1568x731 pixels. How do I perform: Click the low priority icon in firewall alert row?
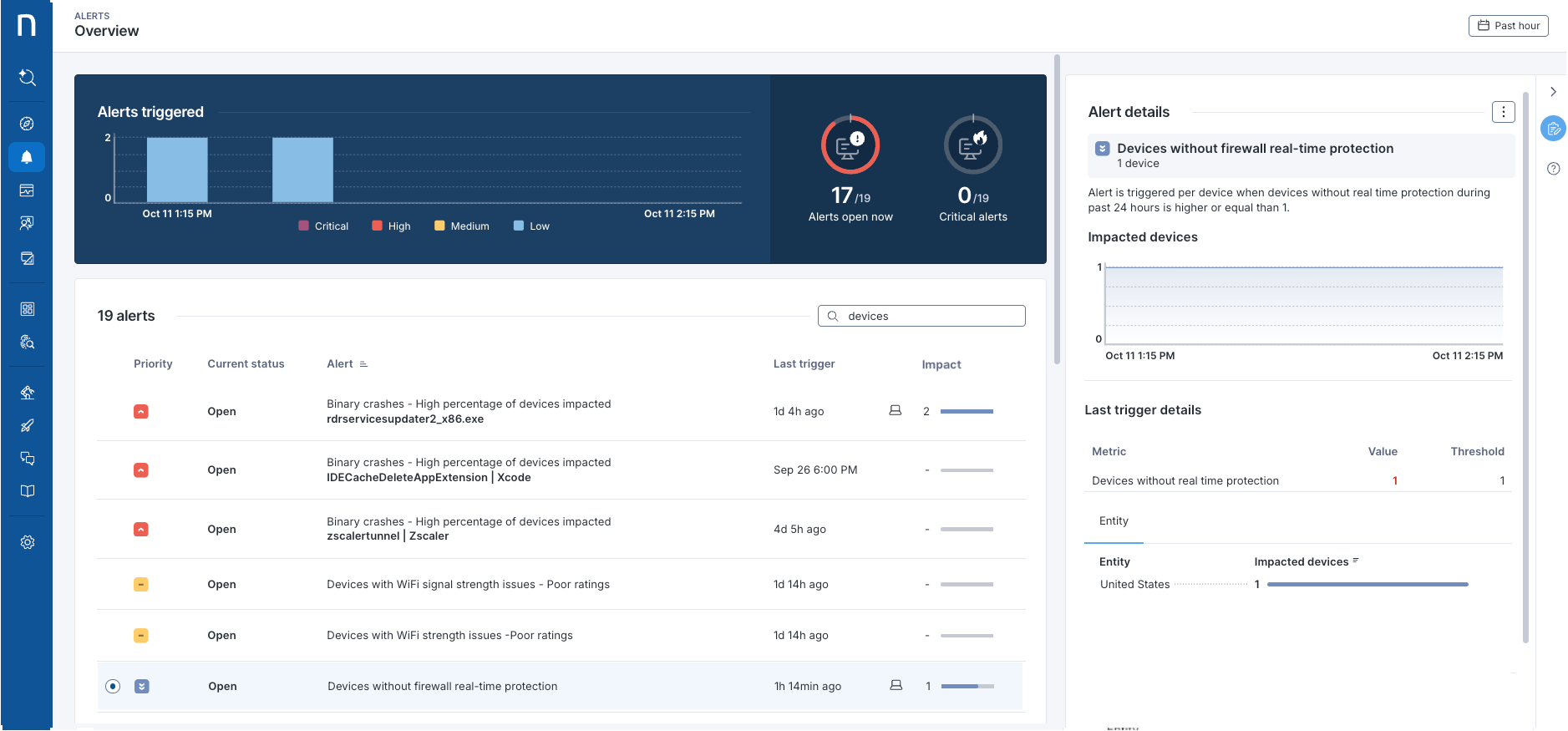click(x=142, y=687)
